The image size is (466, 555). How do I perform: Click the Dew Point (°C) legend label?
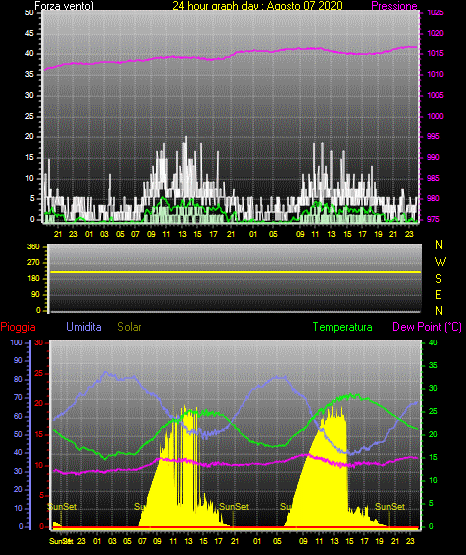tap(427, 327)
